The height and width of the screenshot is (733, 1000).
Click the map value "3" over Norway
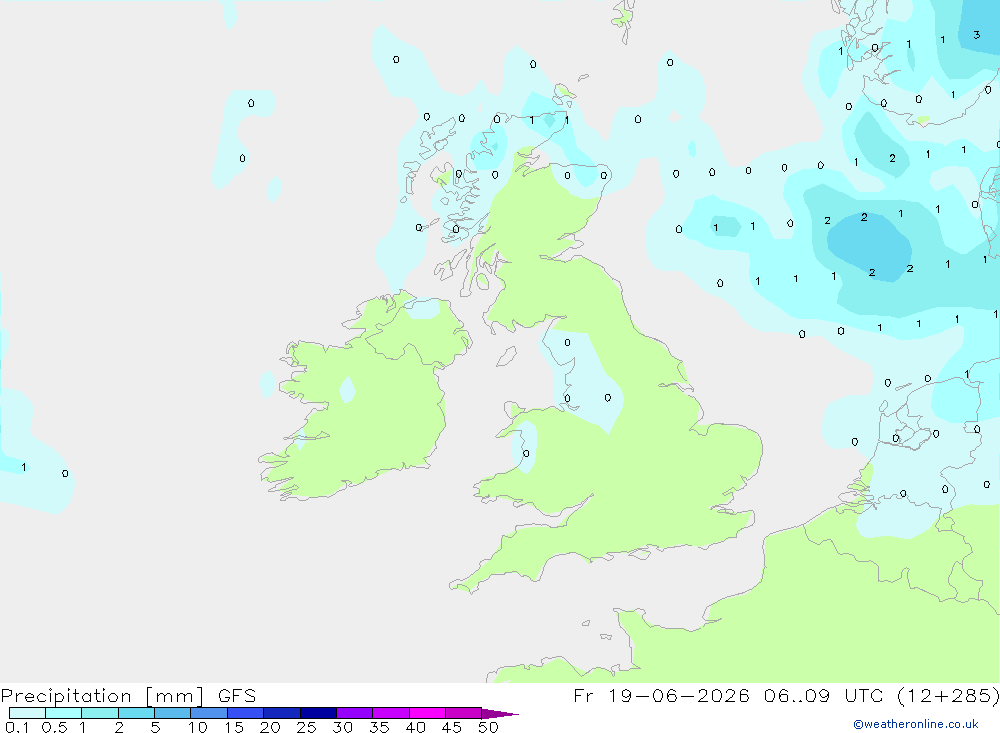point(976,35)
